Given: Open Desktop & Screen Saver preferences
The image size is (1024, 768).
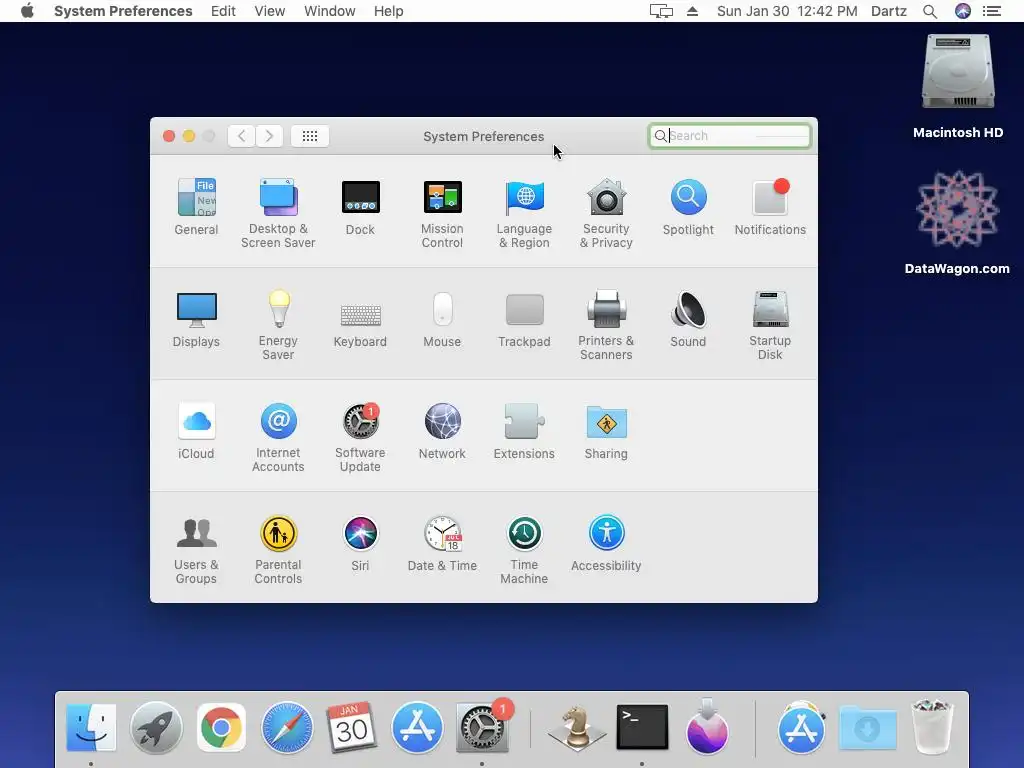Looking at the screenshot, I should [278, 213].
